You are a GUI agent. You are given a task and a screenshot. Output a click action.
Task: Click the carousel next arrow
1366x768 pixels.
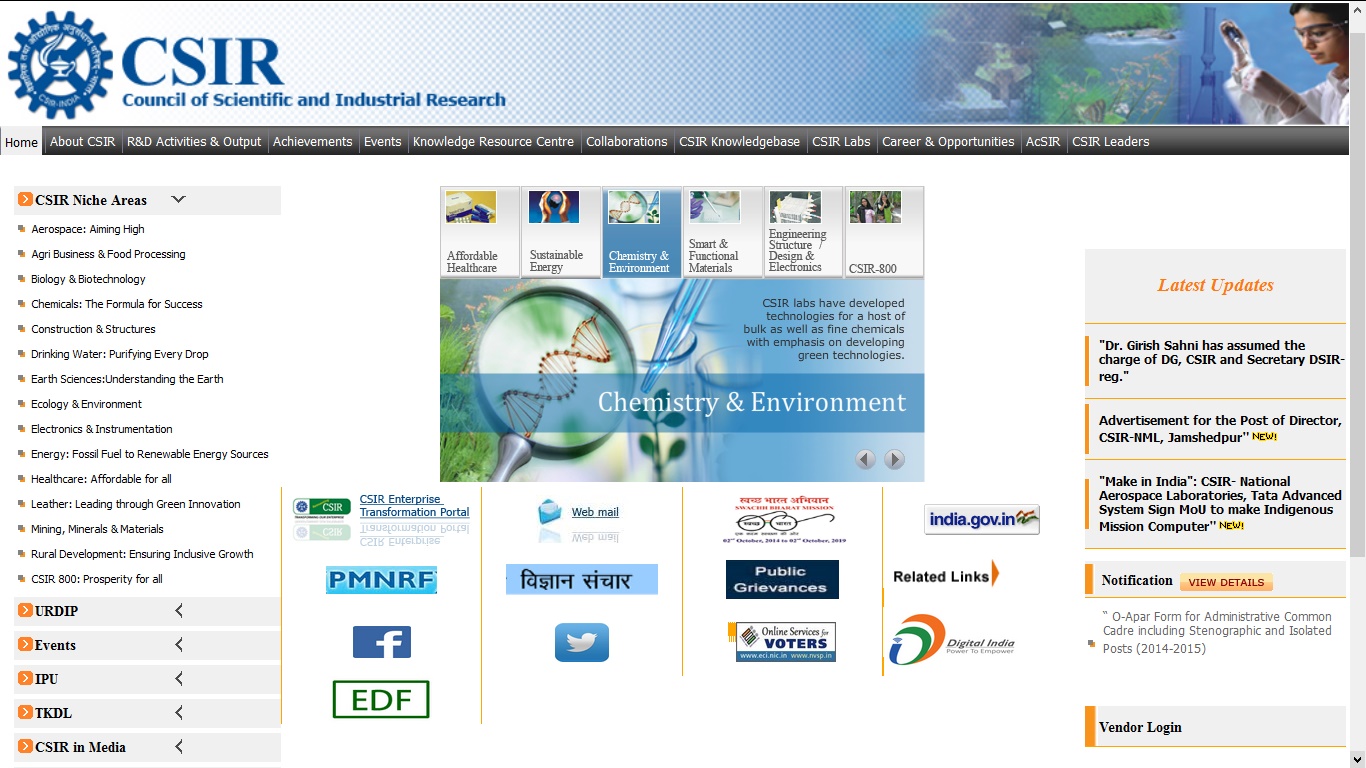coord(893,458)
